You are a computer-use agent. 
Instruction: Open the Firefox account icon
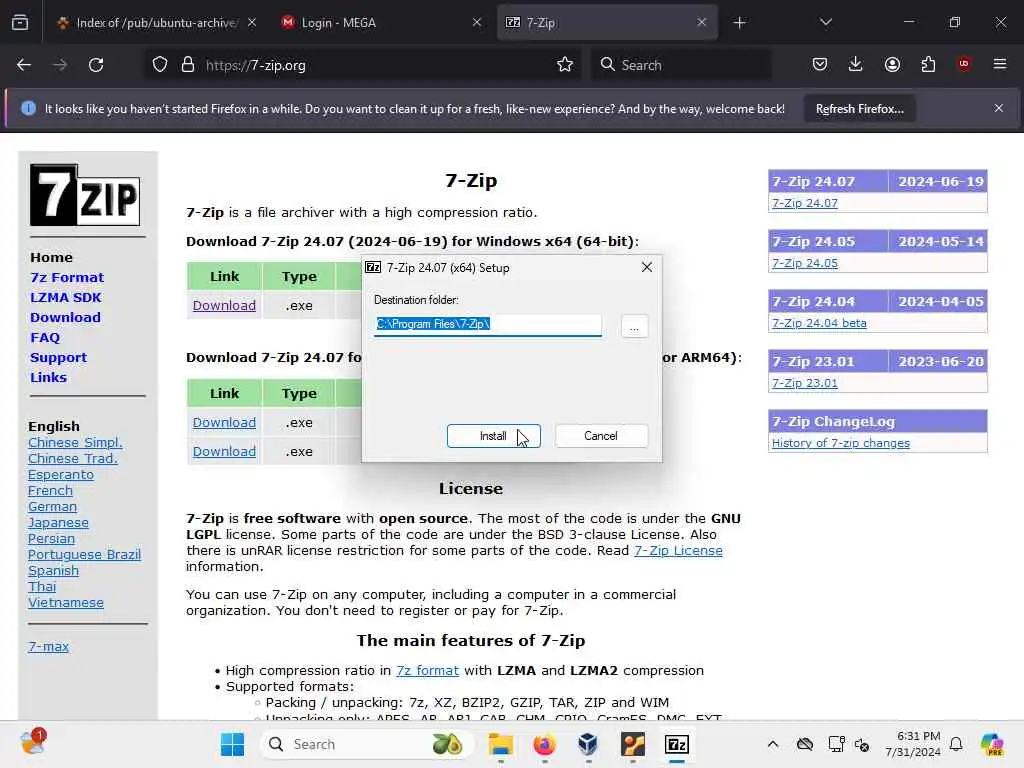tap(892, 65)
